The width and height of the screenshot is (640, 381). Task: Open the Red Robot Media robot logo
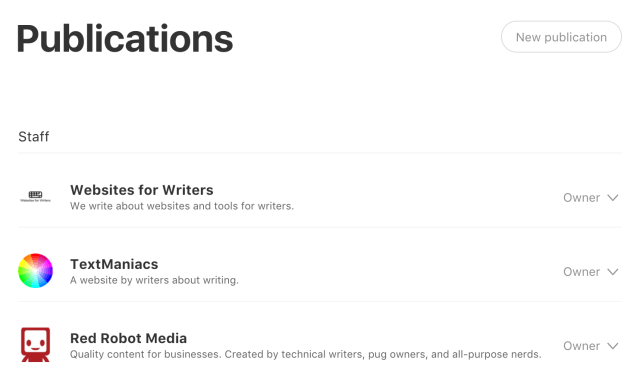point(36,345)
